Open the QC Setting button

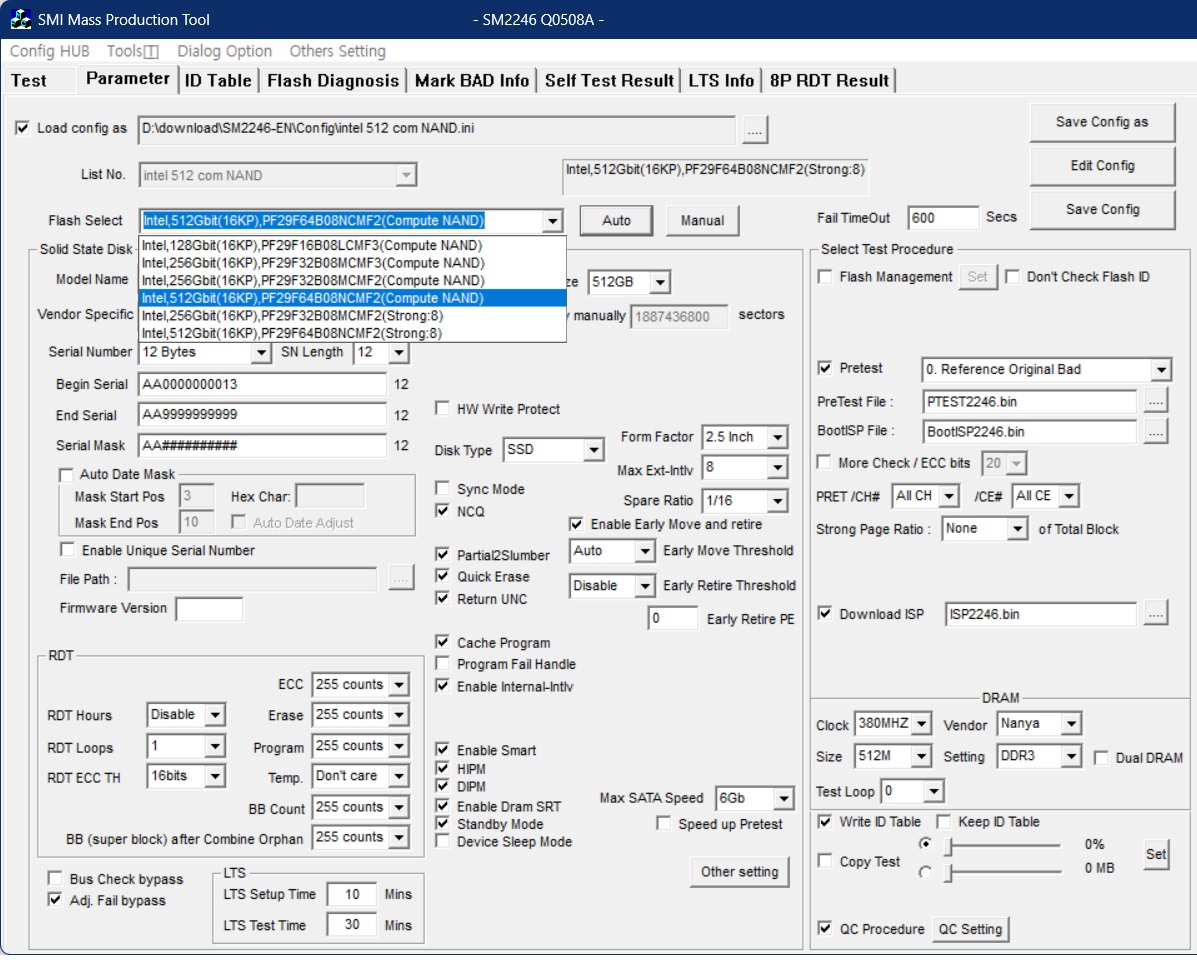click(970, 929)
